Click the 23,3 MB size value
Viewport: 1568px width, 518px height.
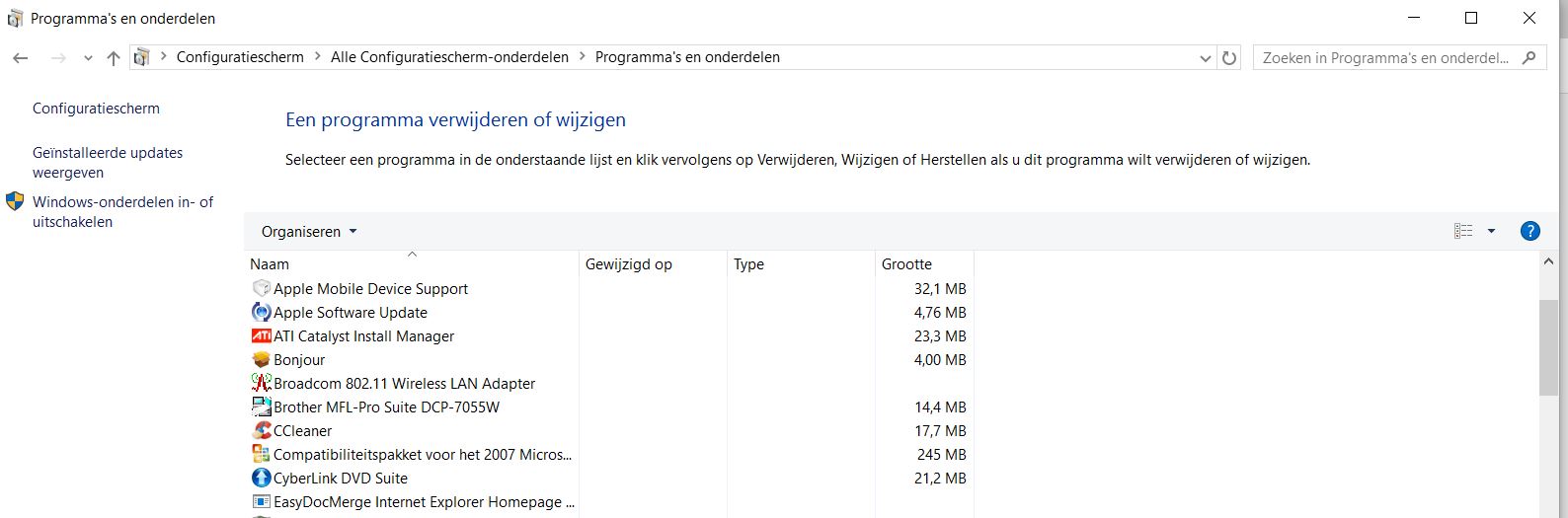click(940, 335)
